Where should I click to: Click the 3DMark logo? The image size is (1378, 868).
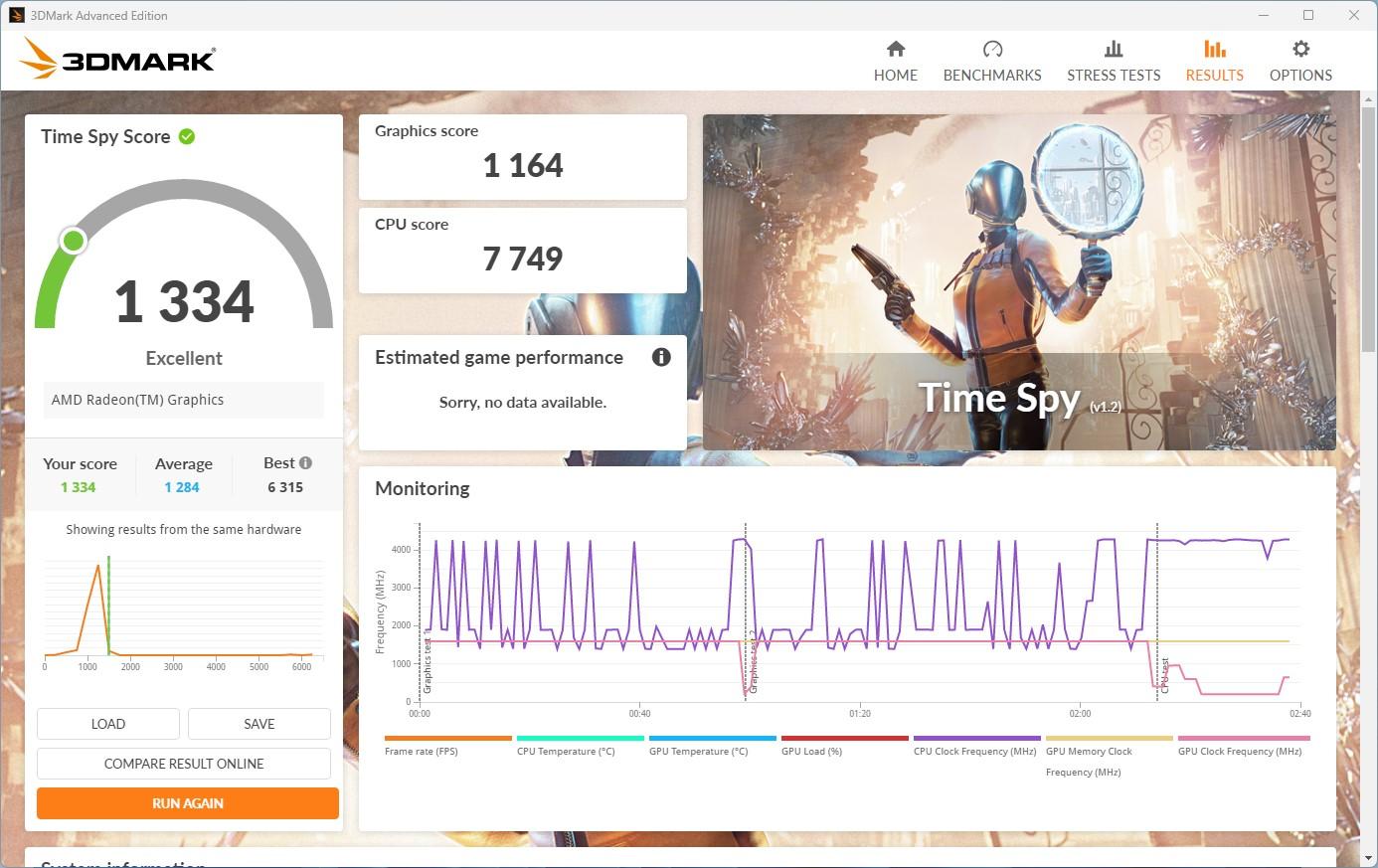pos(117,59)
